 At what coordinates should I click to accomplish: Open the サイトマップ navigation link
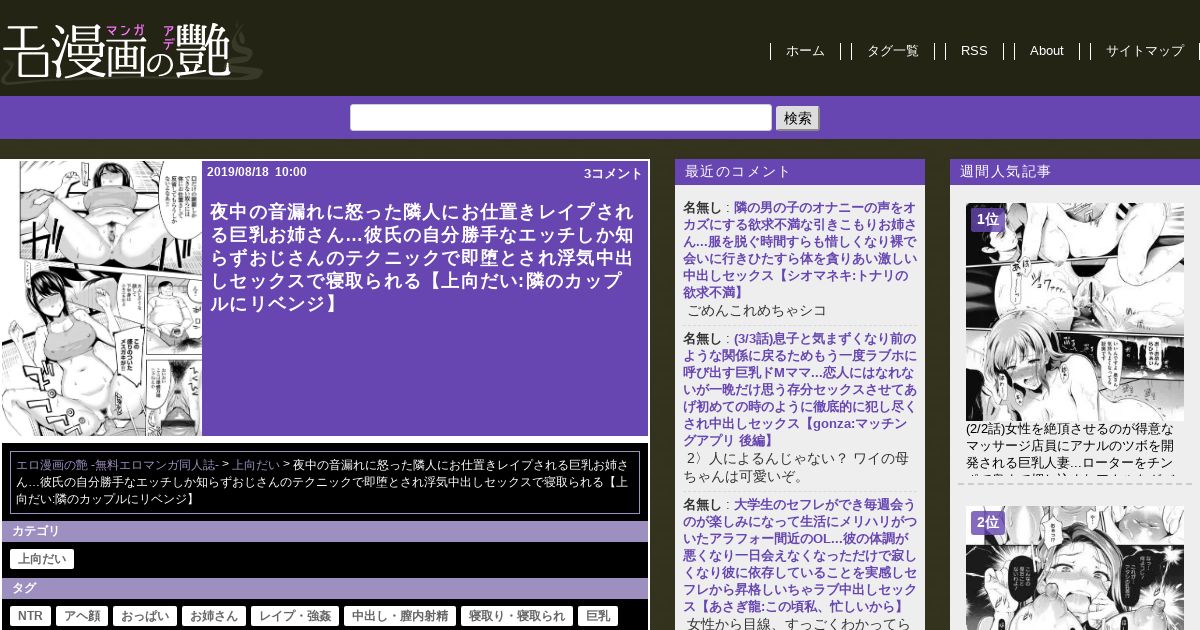1144,51
